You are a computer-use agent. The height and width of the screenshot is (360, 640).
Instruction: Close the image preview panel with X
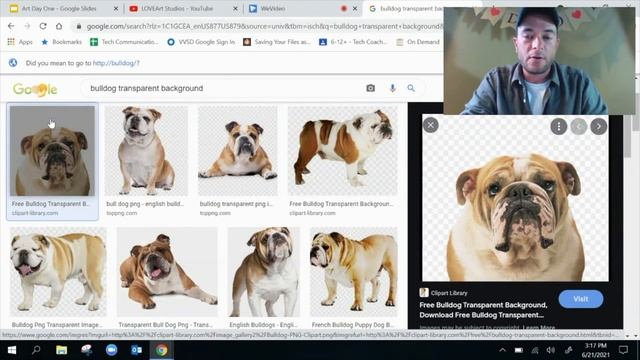(x=430, y=125)
